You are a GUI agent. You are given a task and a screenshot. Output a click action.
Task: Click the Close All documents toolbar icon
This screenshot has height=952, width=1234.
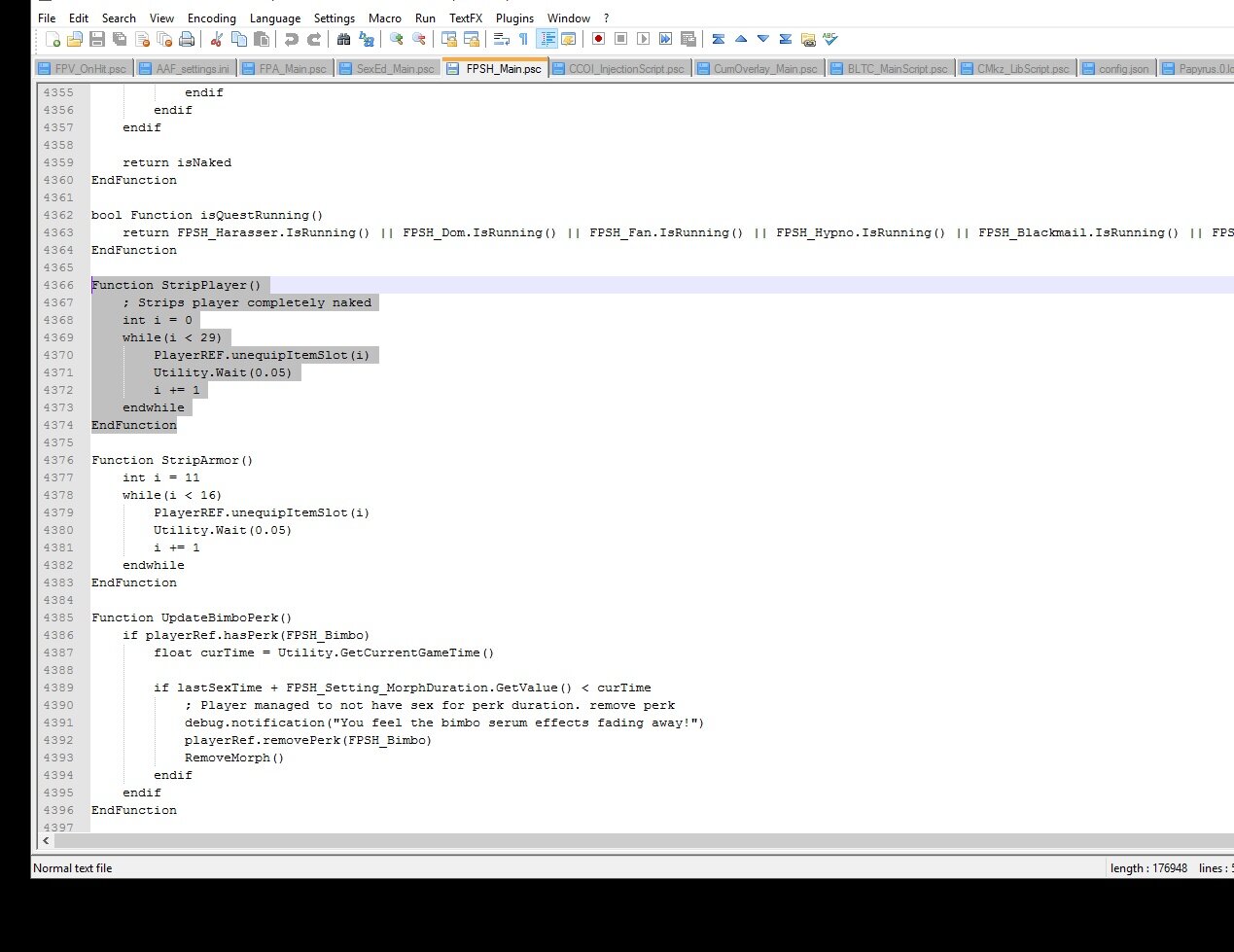(164, 39)
